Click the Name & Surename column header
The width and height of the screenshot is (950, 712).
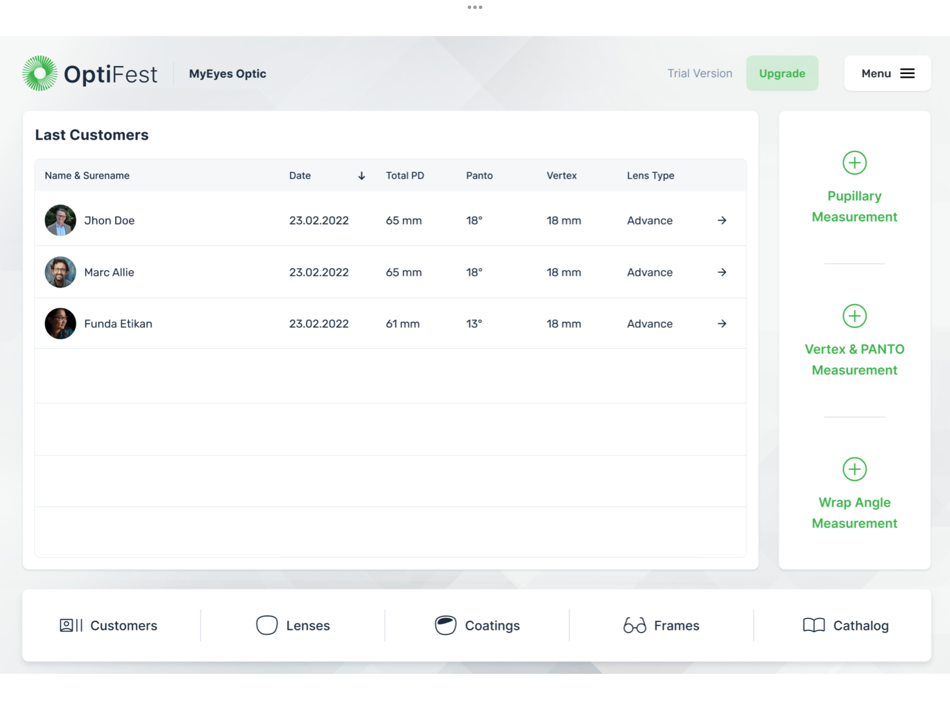click(x=87, y=176)
